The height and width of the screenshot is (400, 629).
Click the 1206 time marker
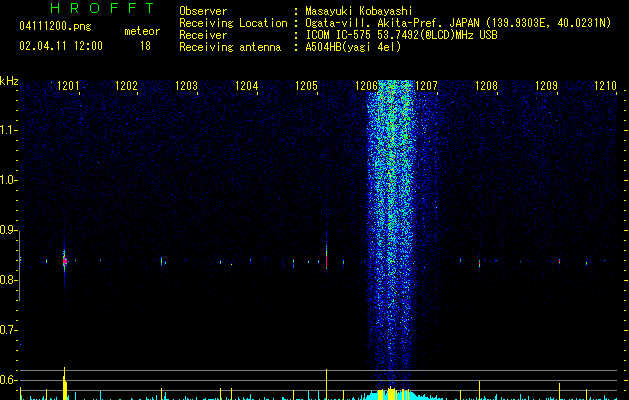click(x=367, y=85)
